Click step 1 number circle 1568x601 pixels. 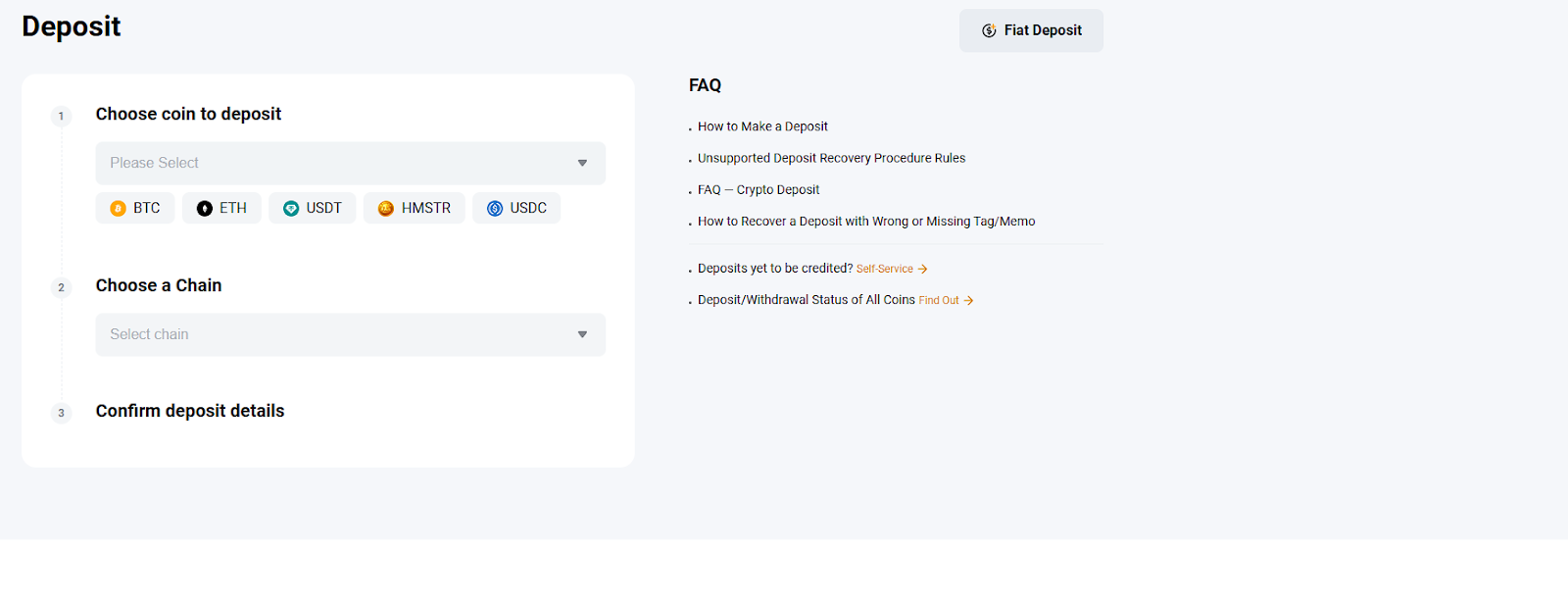(61, 117)
